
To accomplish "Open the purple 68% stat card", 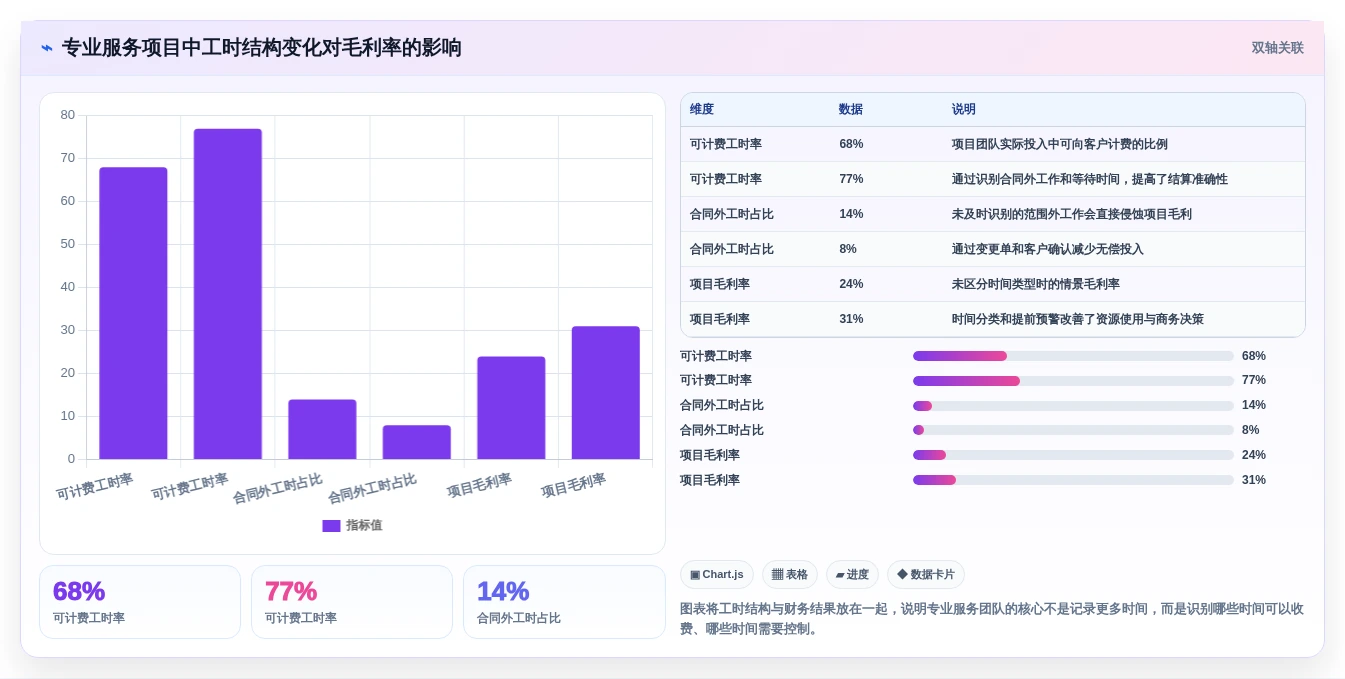I will [140, 602].
